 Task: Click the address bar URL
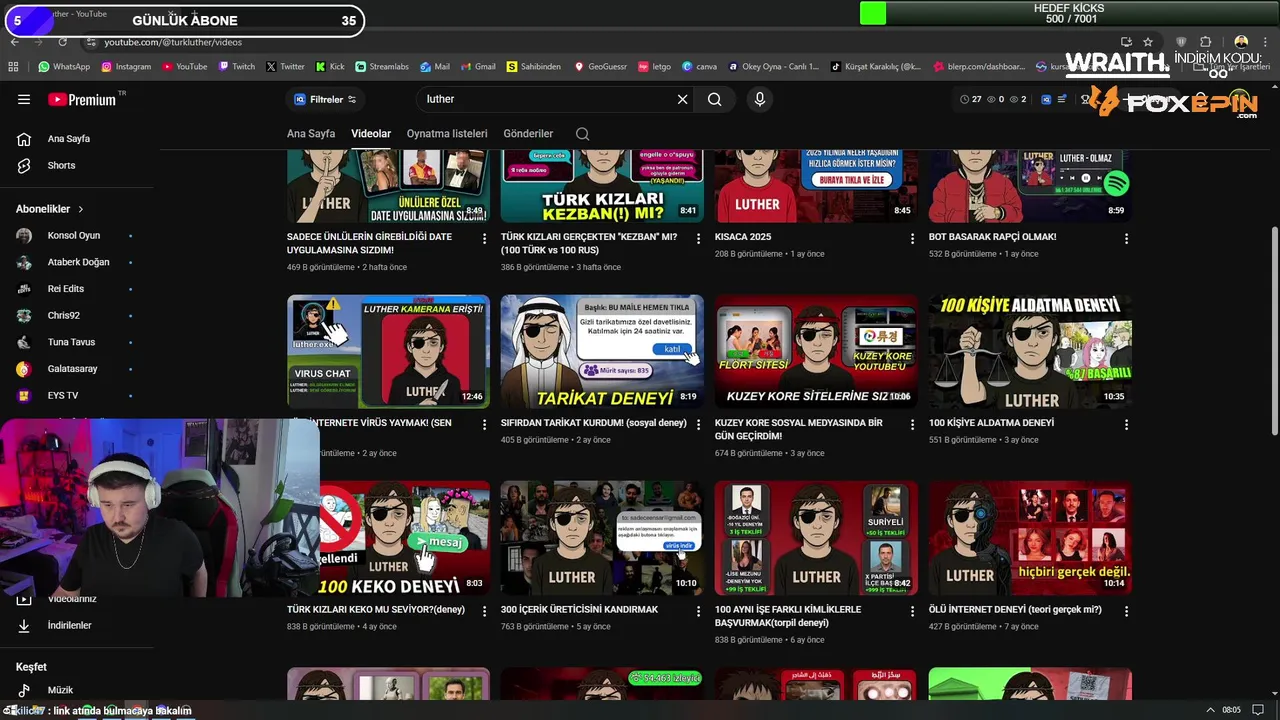pos(173,42)
